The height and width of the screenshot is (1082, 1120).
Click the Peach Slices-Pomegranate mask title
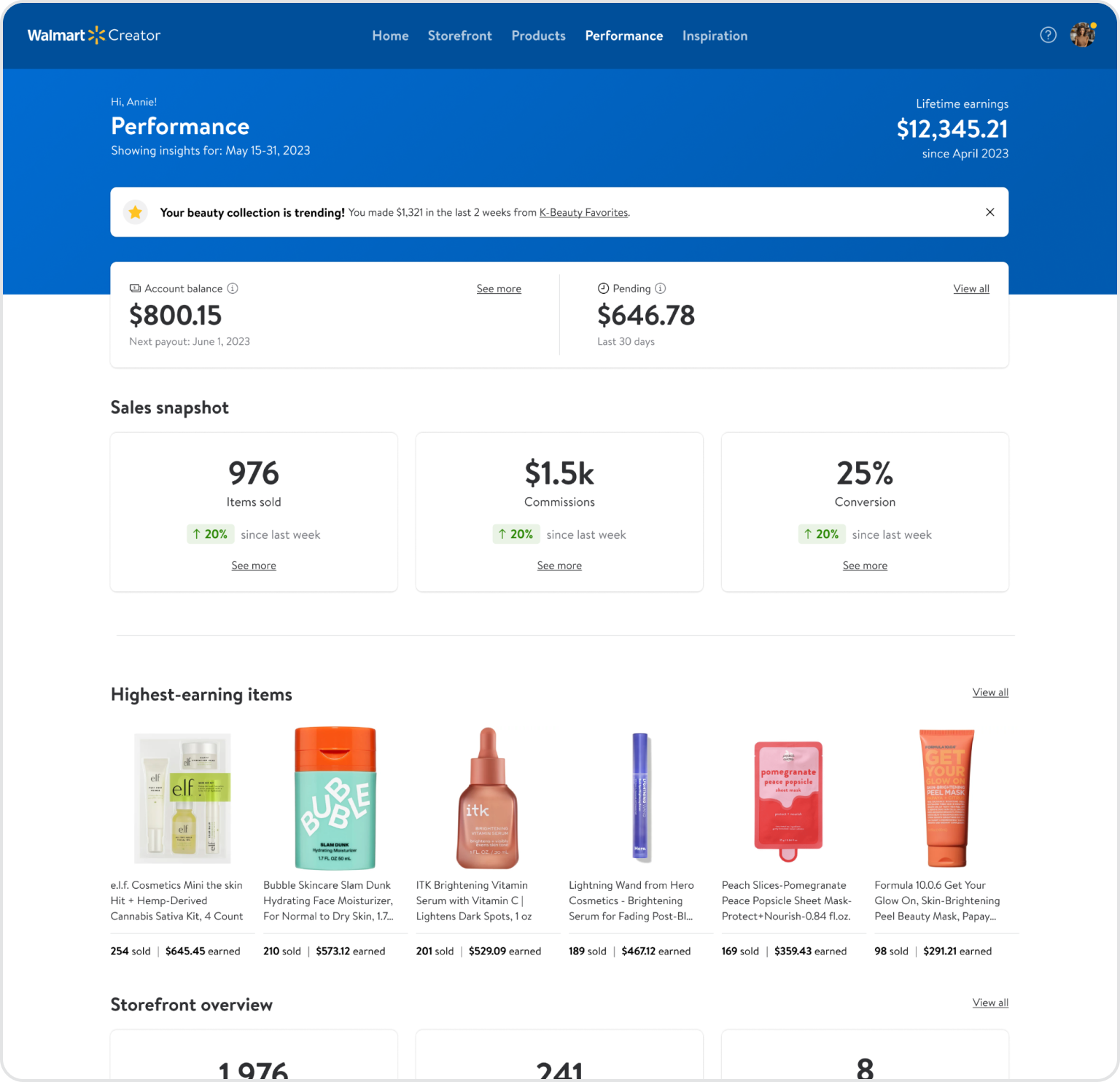coord(787,900)
